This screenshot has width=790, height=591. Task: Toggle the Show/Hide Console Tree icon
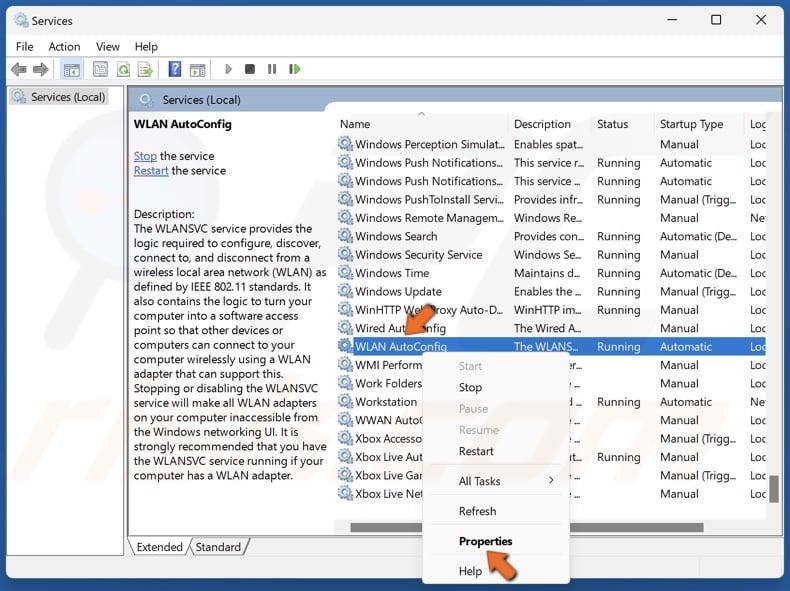tap(72, 69)
